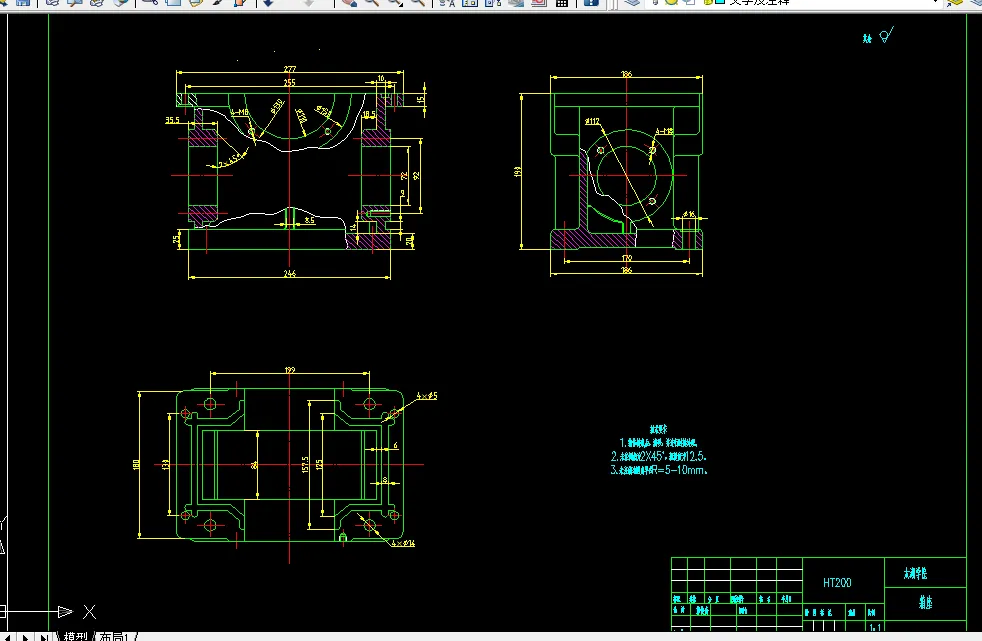This screenshot has width=982, height=641.
Task: Select the vertical 133 dimension text
Action: [166, 464]
